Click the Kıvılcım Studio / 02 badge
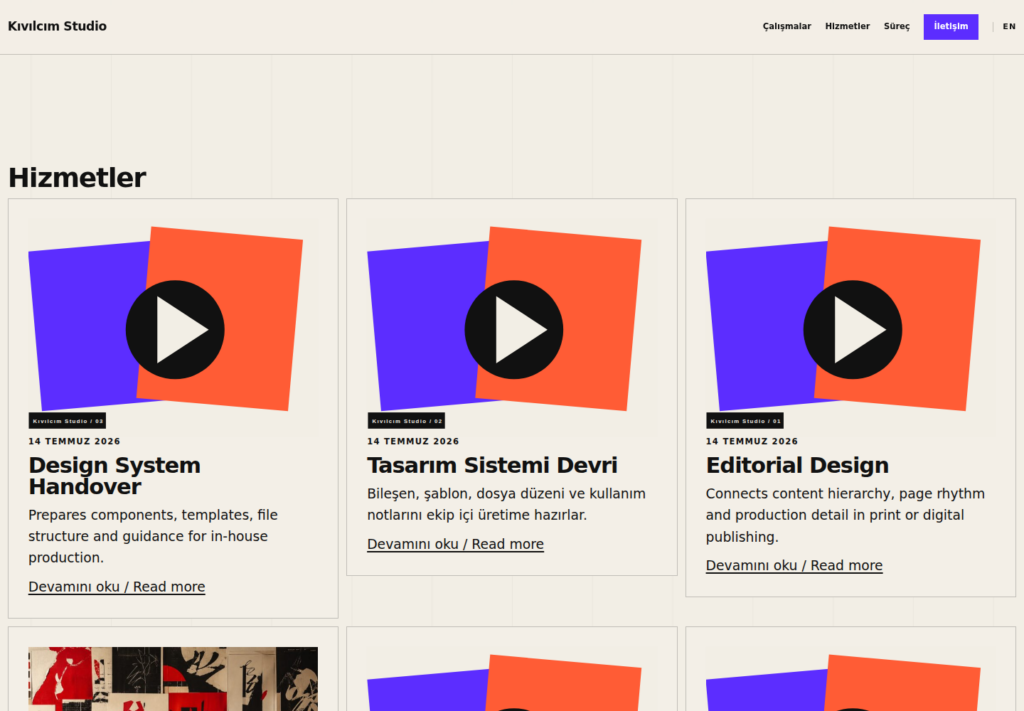Image resolution: width=1024 pixels, height=711 pixels. 406,421
